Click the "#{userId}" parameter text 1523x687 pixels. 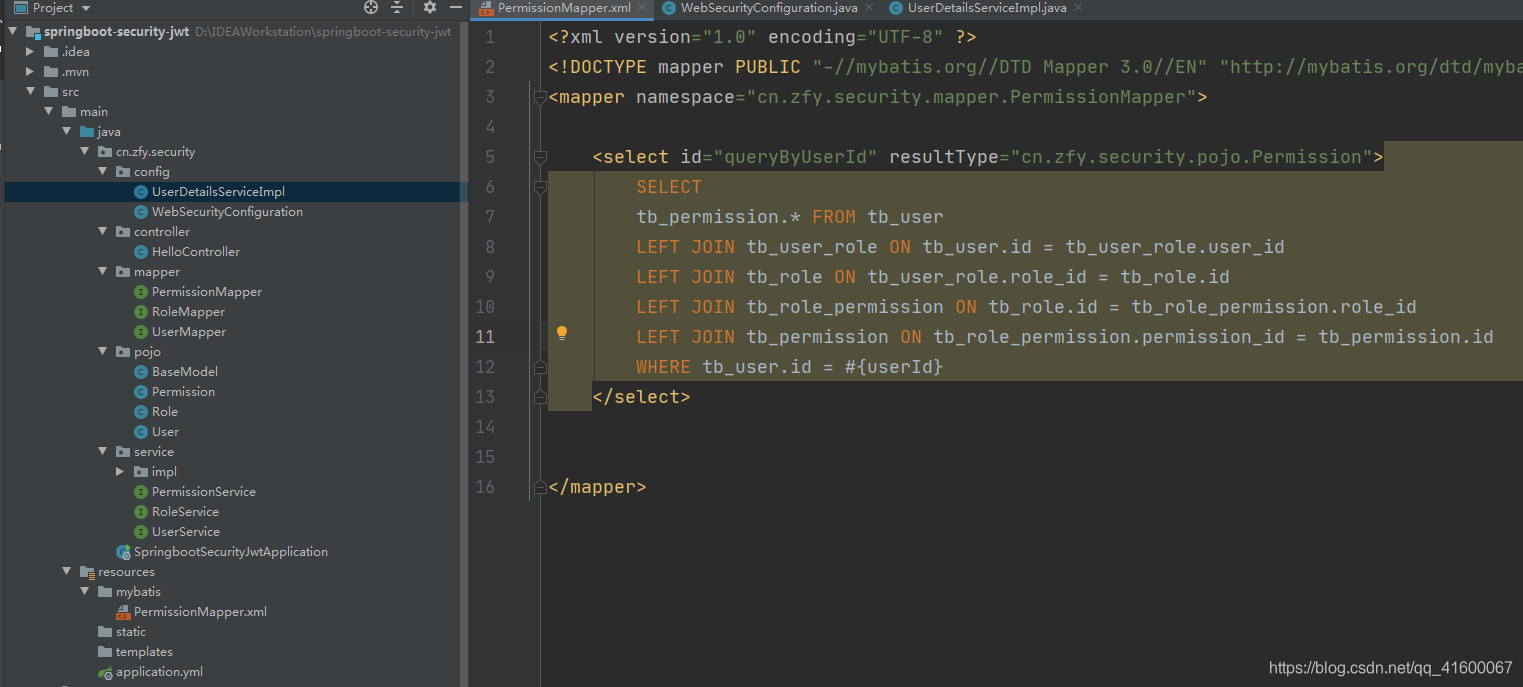(894, 367)
